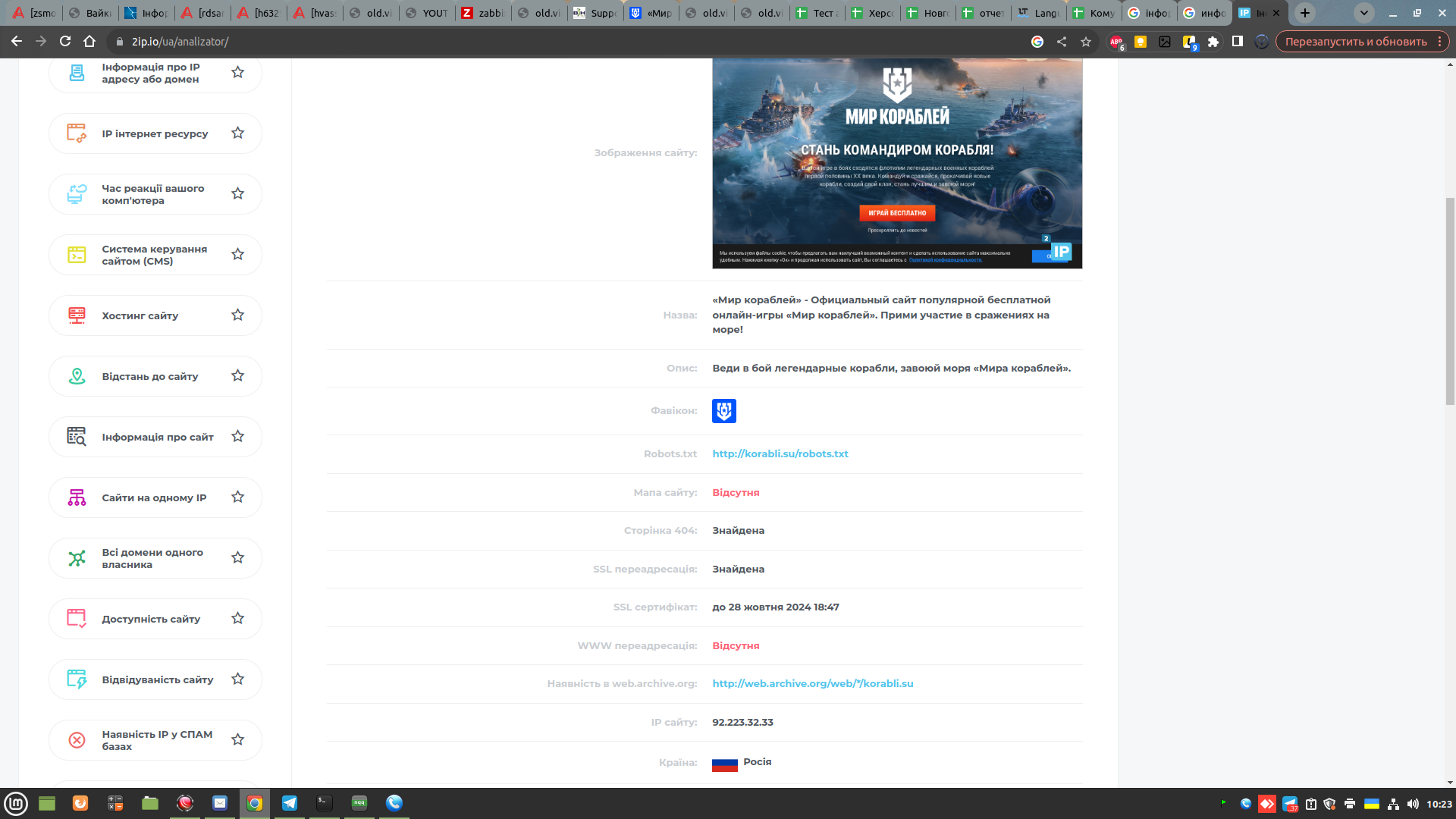Reload the current page

65,42
